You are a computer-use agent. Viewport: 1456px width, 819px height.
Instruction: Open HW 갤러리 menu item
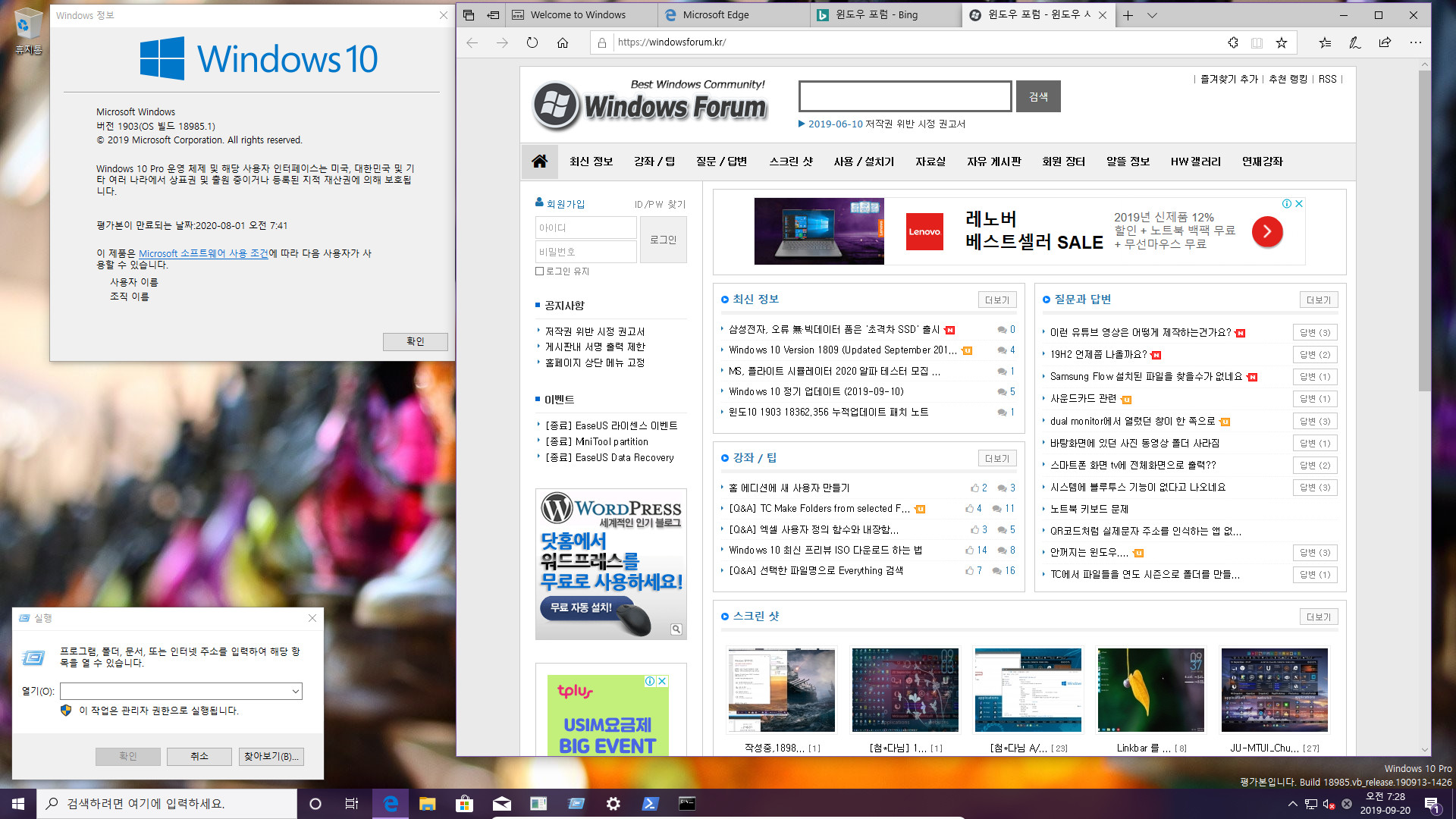click(1195, 162)
